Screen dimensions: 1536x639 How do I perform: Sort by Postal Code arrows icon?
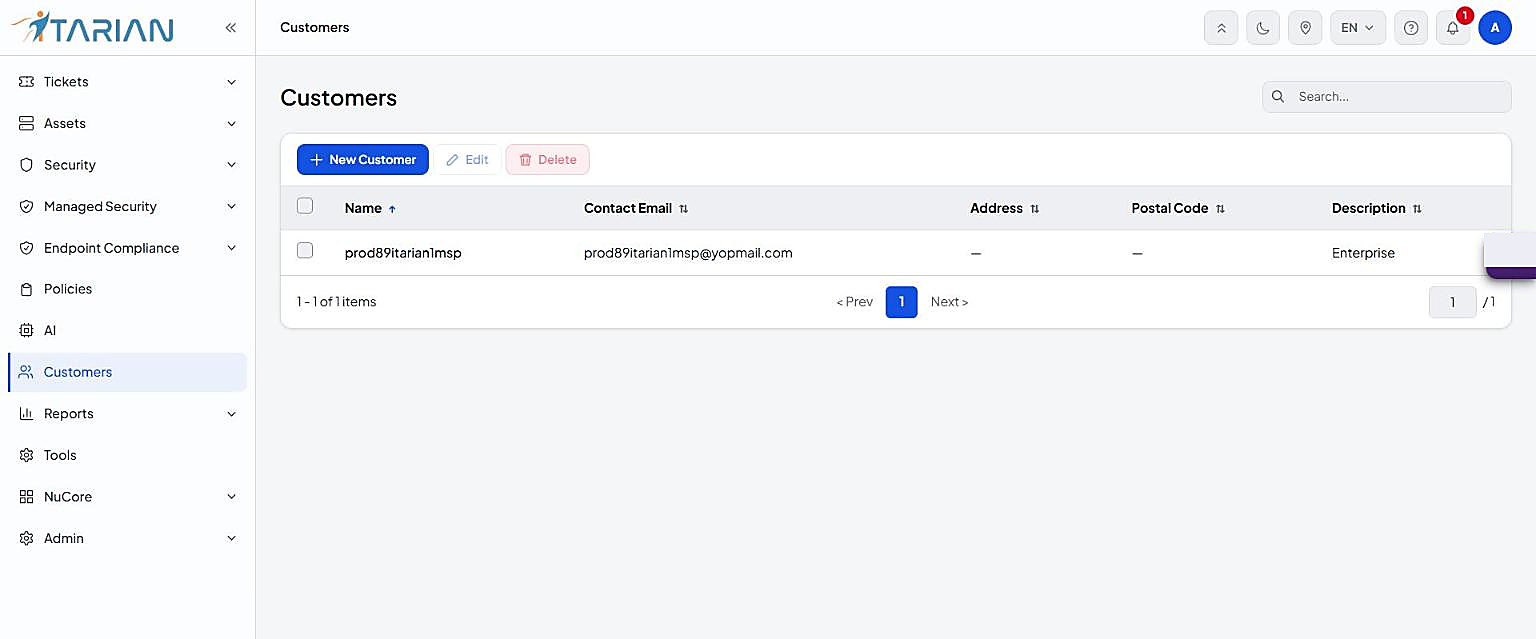pos(1220,209)
